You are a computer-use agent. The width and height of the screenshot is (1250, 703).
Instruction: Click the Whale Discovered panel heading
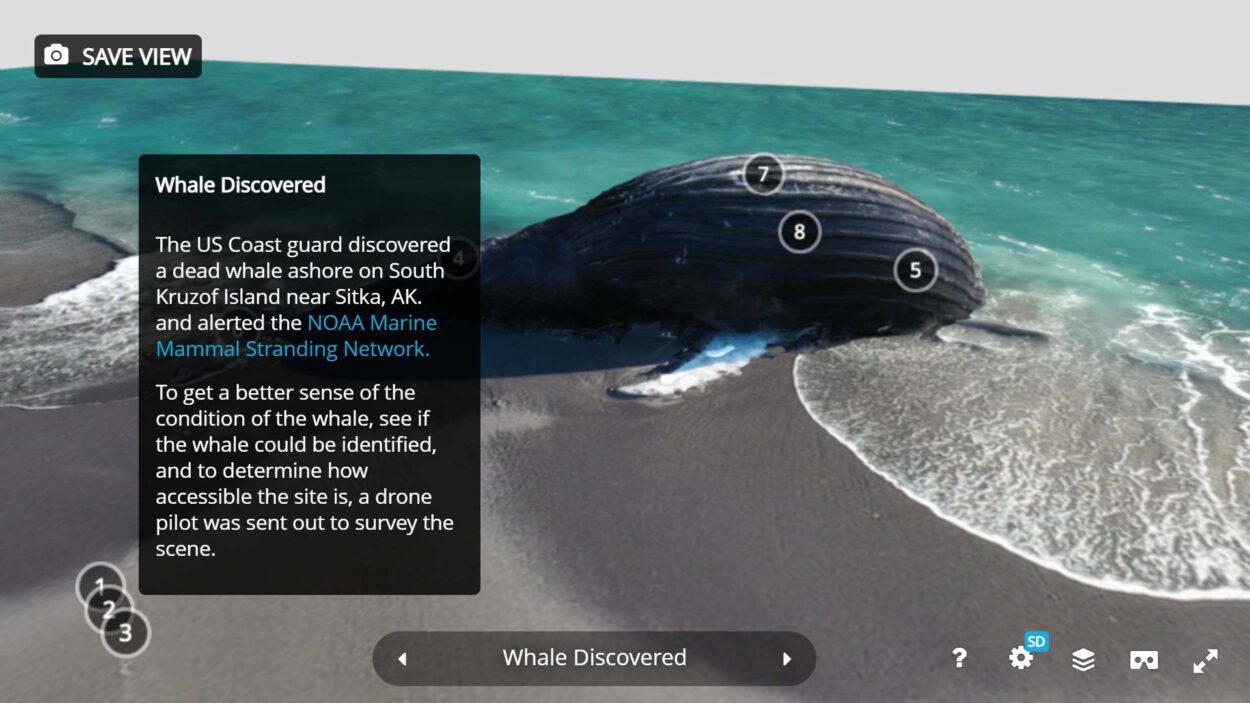(x=240, y=185)
